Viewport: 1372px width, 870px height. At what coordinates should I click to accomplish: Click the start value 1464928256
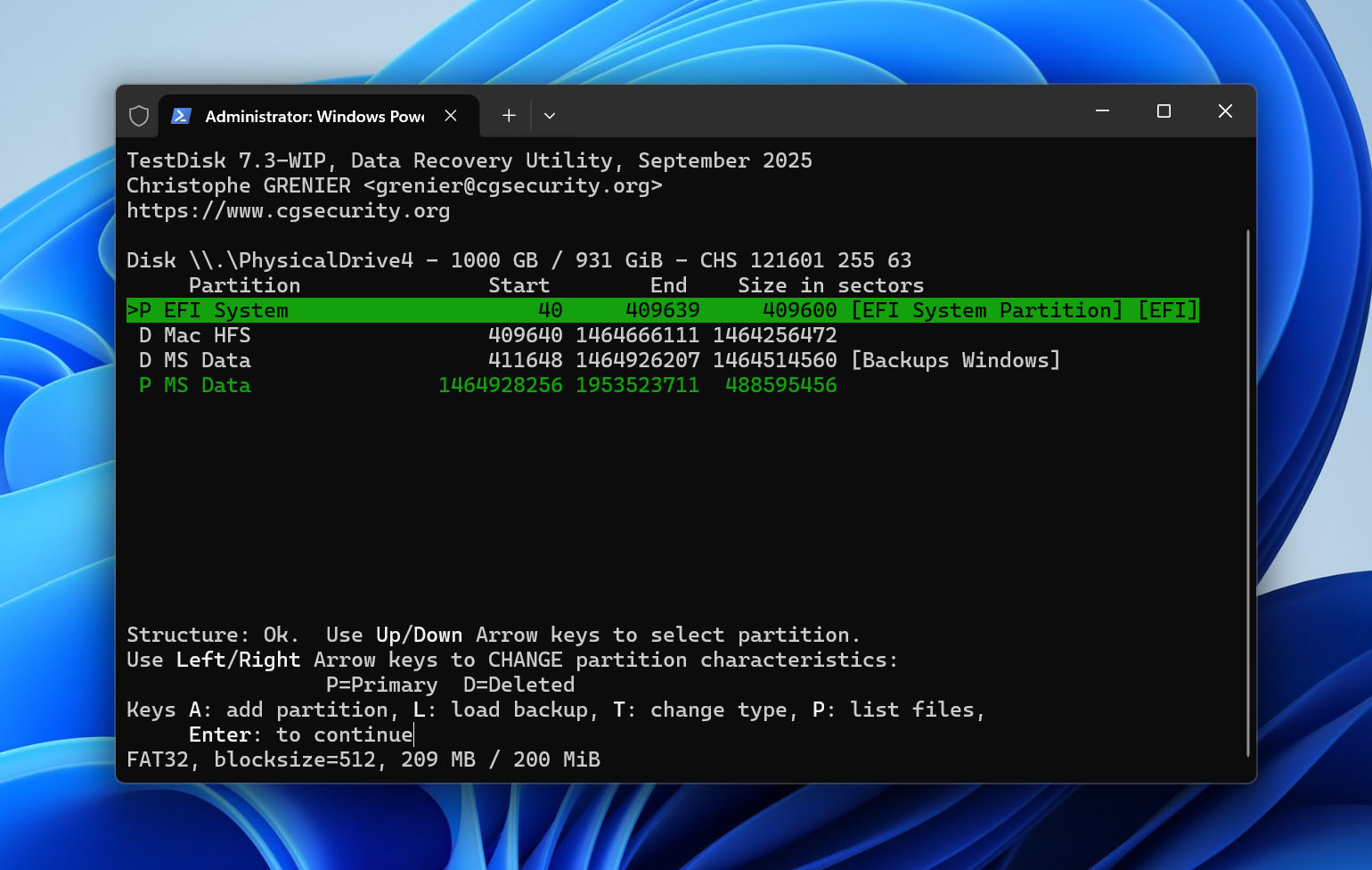click(x=500, y=385)
